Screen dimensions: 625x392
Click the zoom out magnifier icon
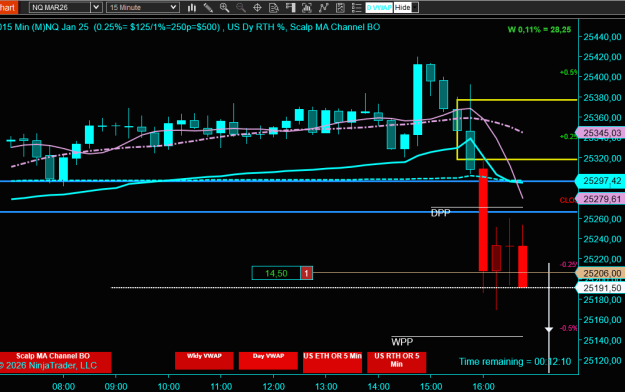click(x=241, y=7)
